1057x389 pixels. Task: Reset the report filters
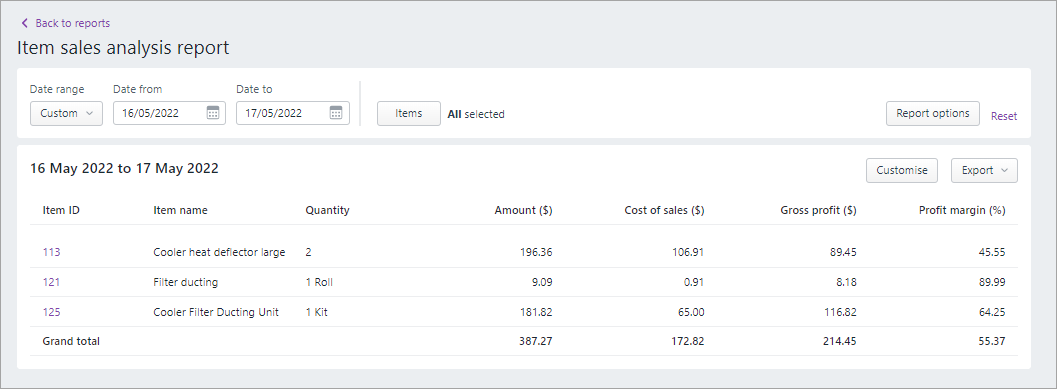pyautogui.click(x=1004, y=116)
